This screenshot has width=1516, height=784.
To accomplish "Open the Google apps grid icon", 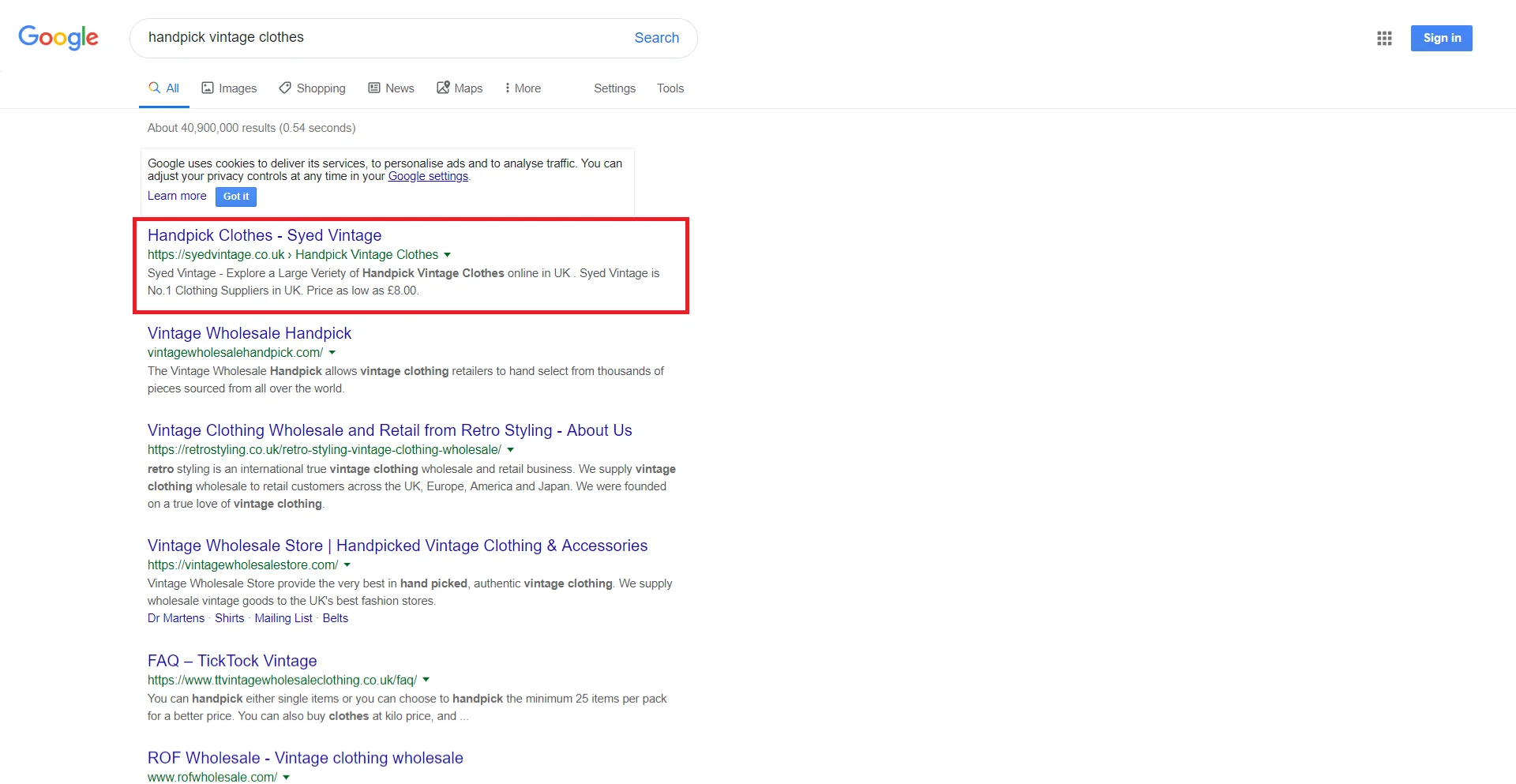I will coord(1384,38).
